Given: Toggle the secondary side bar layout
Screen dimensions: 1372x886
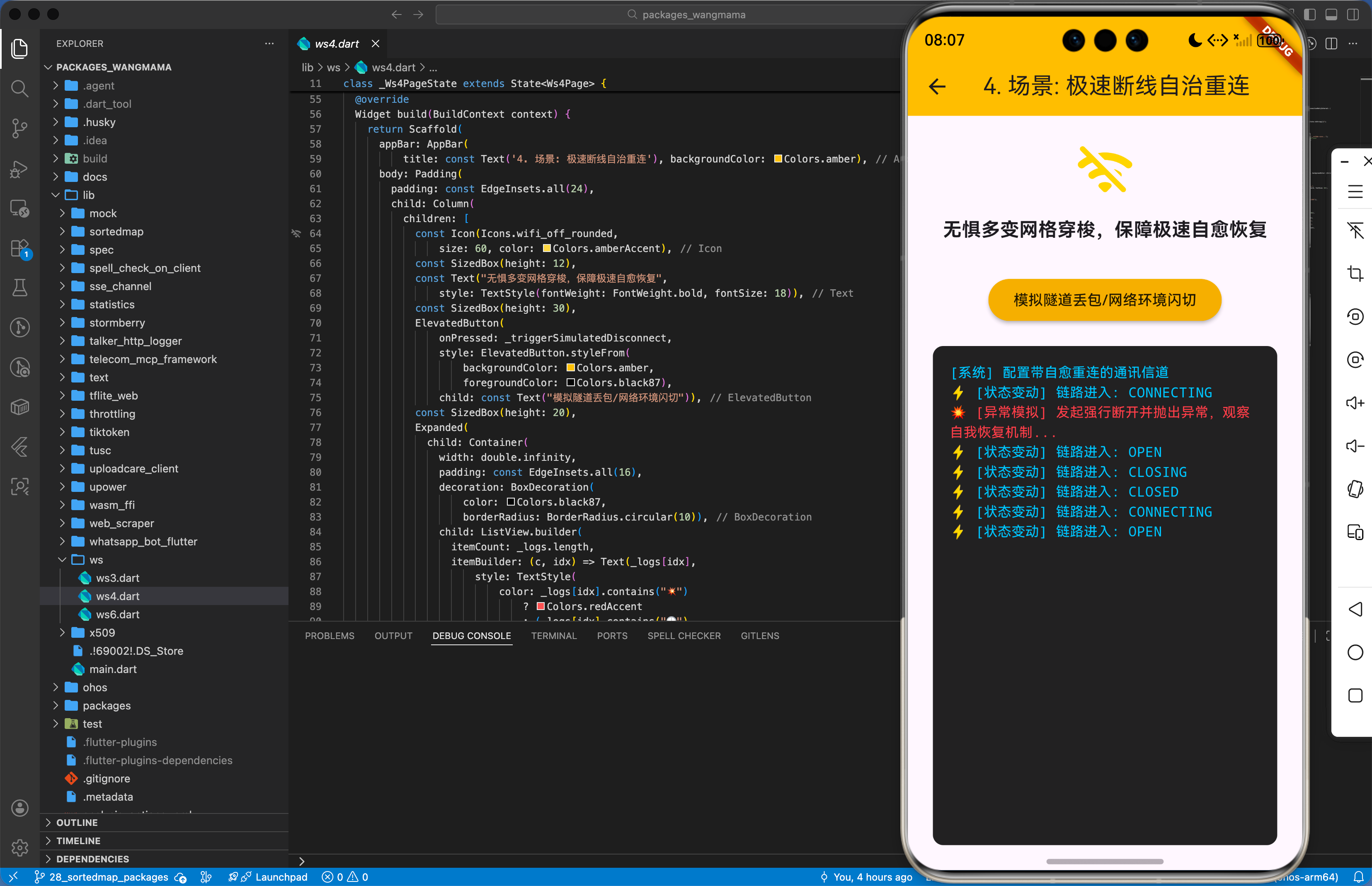Looking at the screenshot, I should tap(1353, 15).
